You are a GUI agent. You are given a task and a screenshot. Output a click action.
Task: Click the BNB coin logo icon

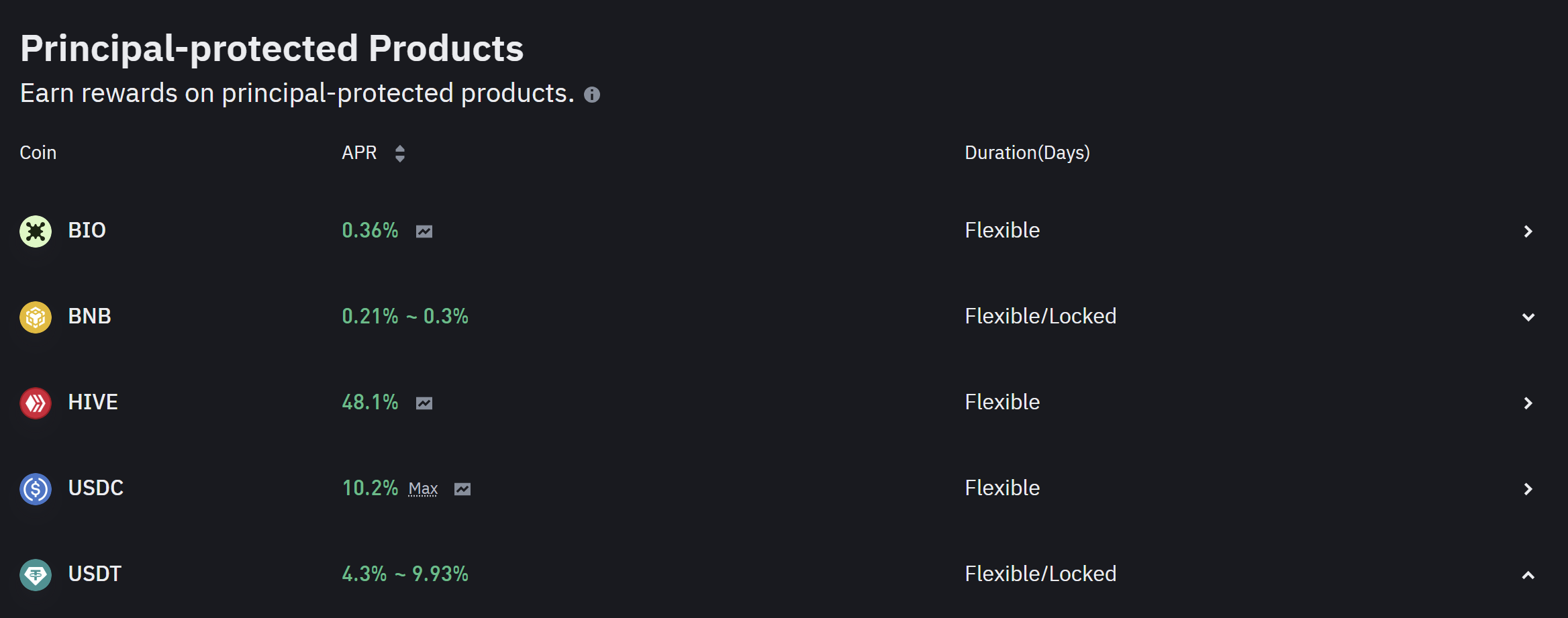point(36,317)
